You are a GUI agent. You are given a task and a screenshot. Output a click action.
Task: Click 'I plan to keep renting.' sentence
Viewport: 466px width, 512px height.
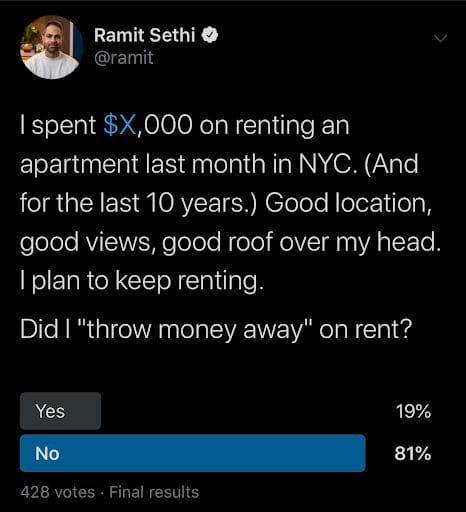142,281
